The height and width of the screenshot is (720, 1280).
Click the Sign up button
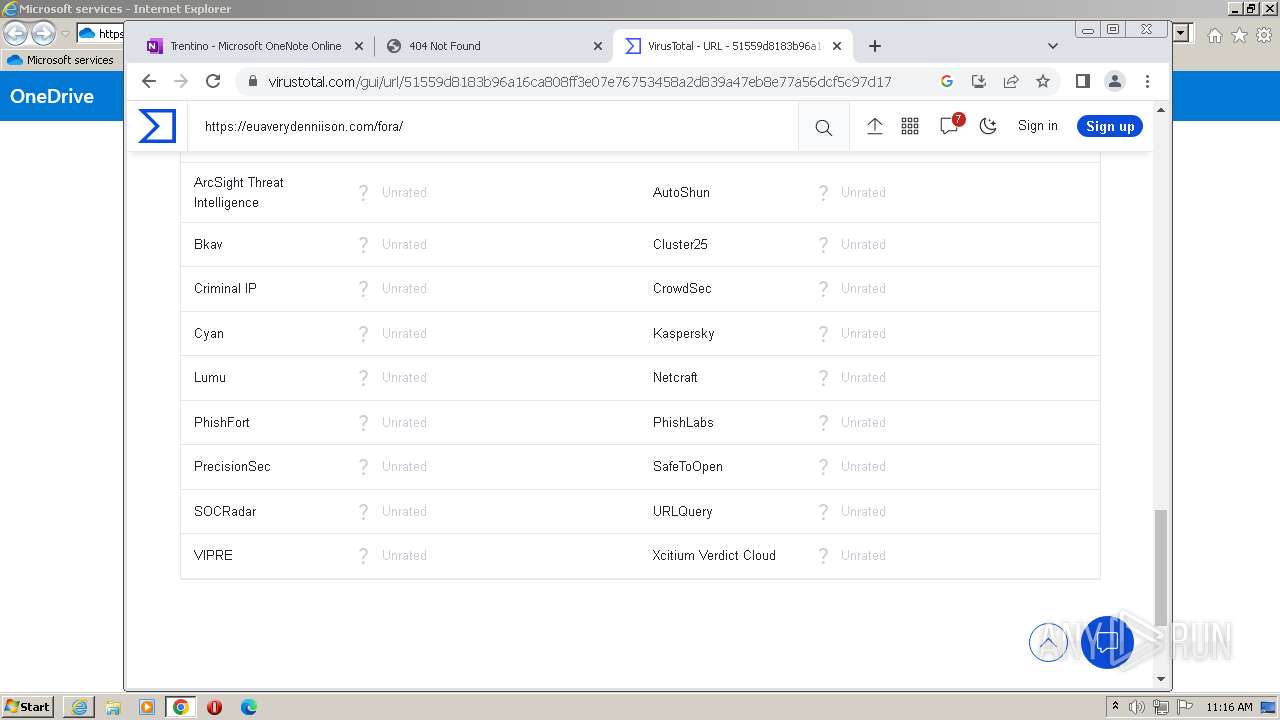1110,126
